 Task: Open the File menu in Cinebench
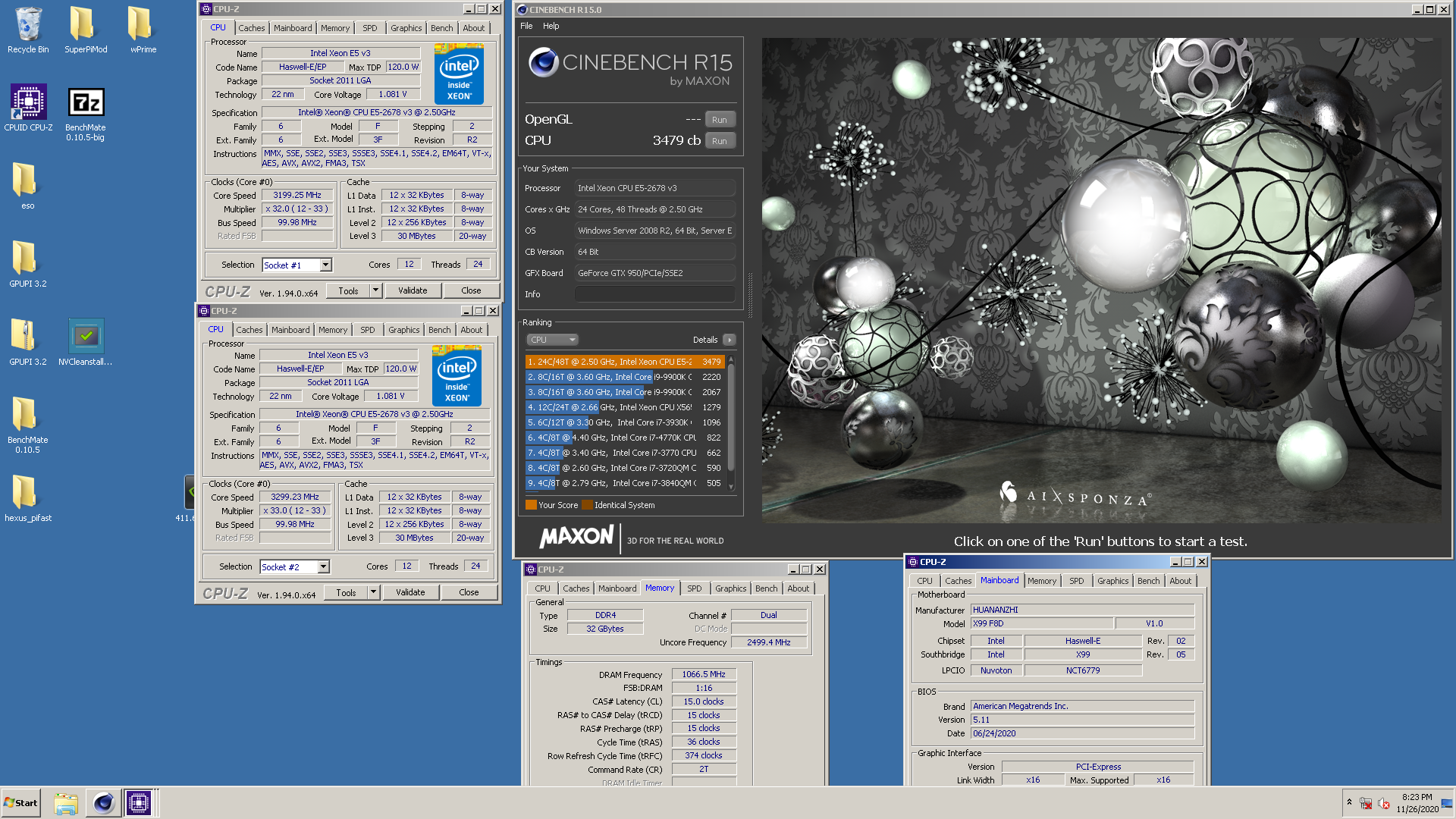(526, 26)
